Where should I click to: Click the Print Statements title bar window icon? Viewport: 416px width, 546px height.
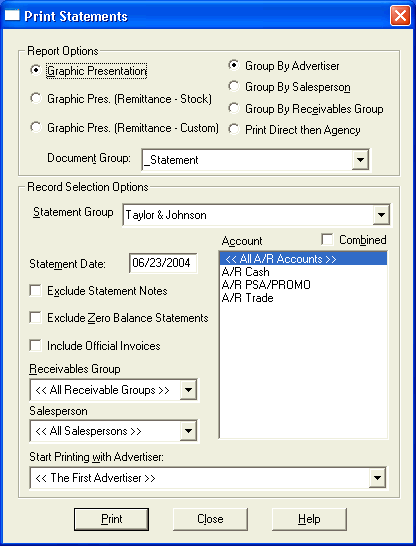(12, 16)
